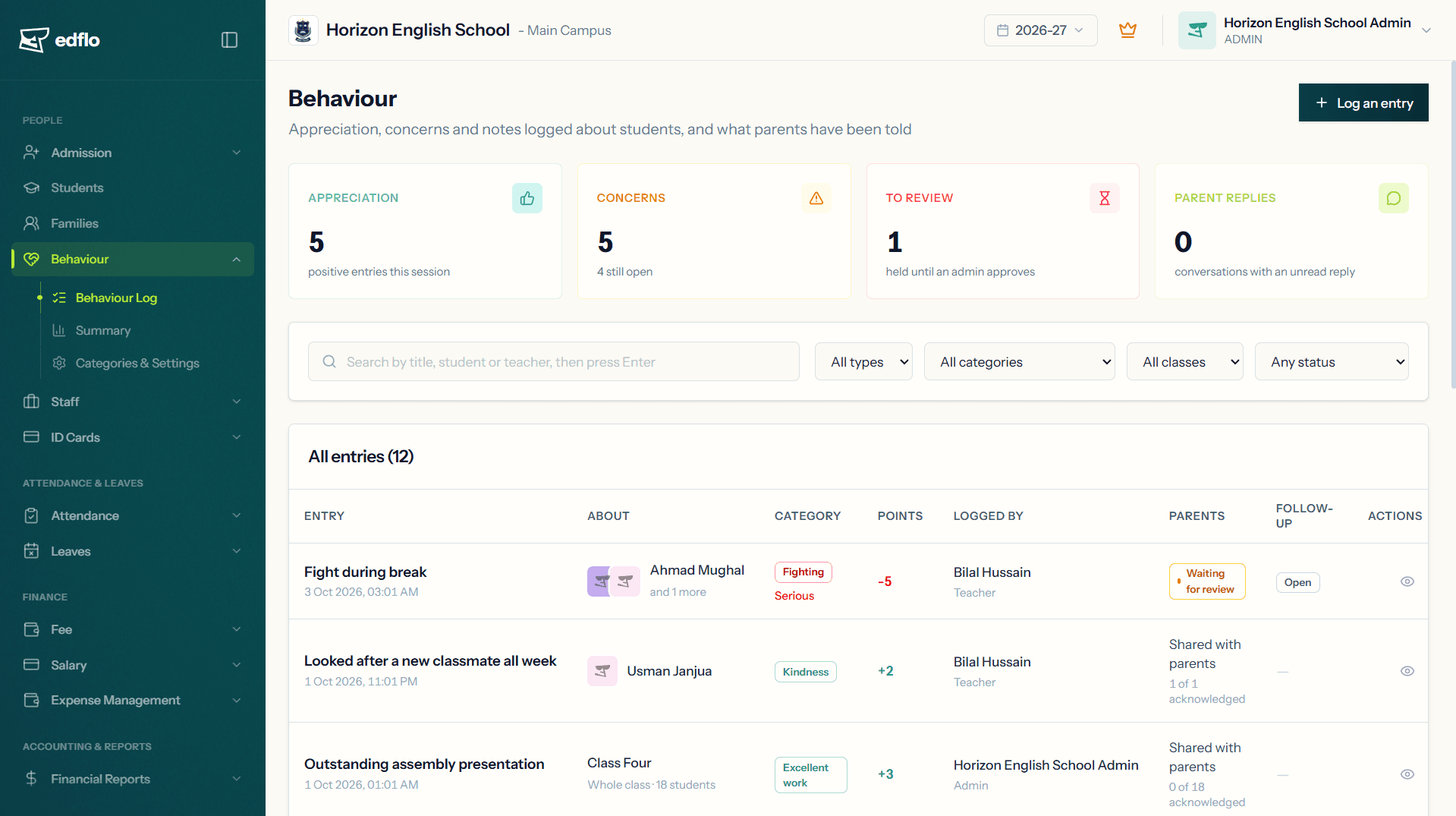This screenshot has width=1456, height=816.
Task: Expand the Expense Management menu
Action: pyautogui.click(x=133, y=700)
